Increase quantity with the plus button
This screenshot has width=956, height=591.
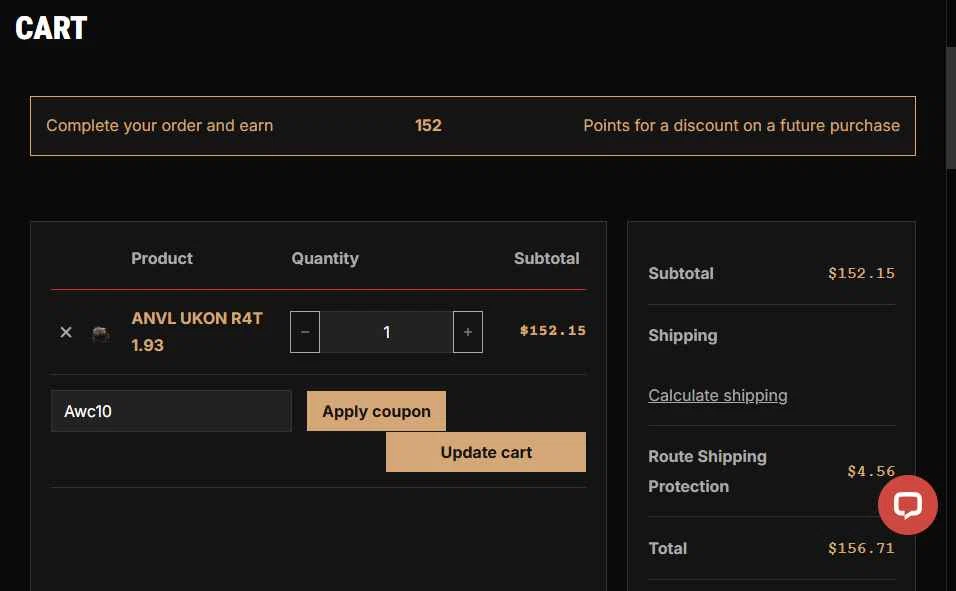(x=468, y=332)
